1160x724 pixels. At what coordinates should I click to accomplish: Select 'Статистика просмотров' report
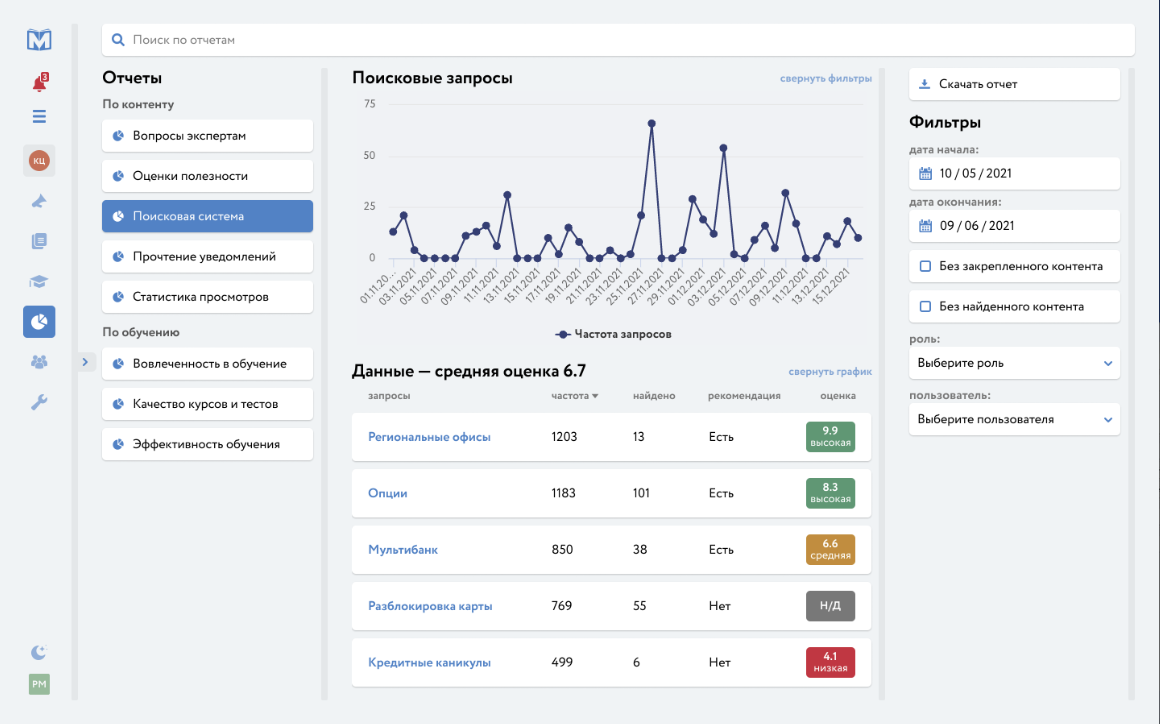coord(207,297)
